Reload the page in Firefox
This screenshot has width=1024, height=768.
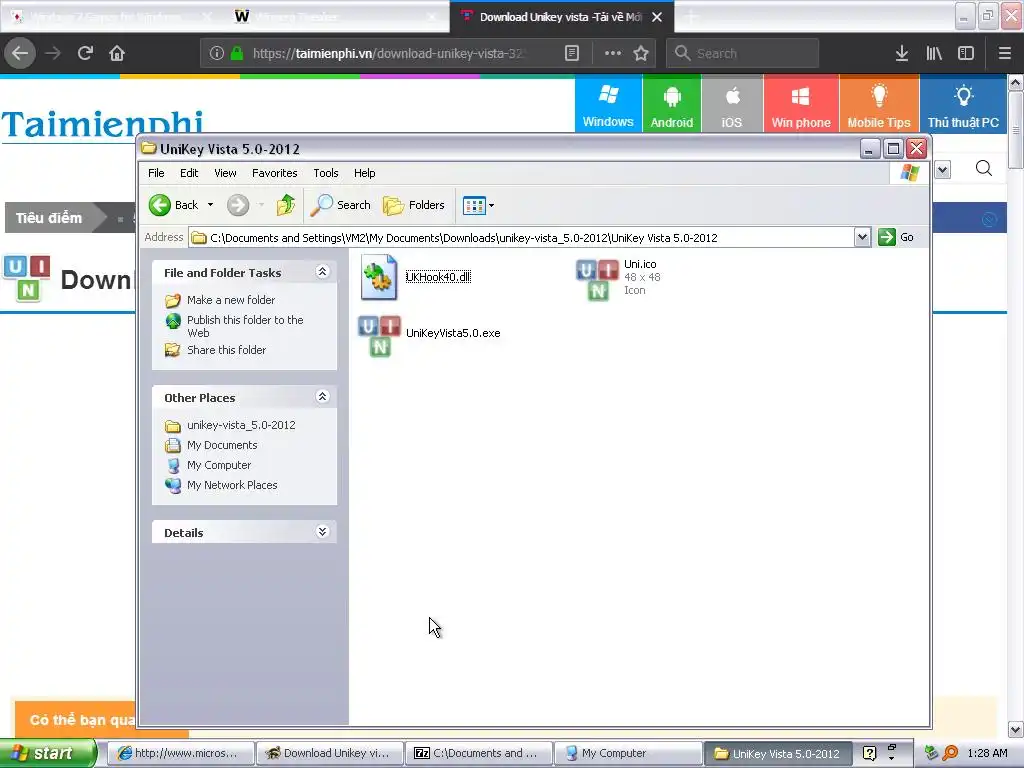point(85,53)
